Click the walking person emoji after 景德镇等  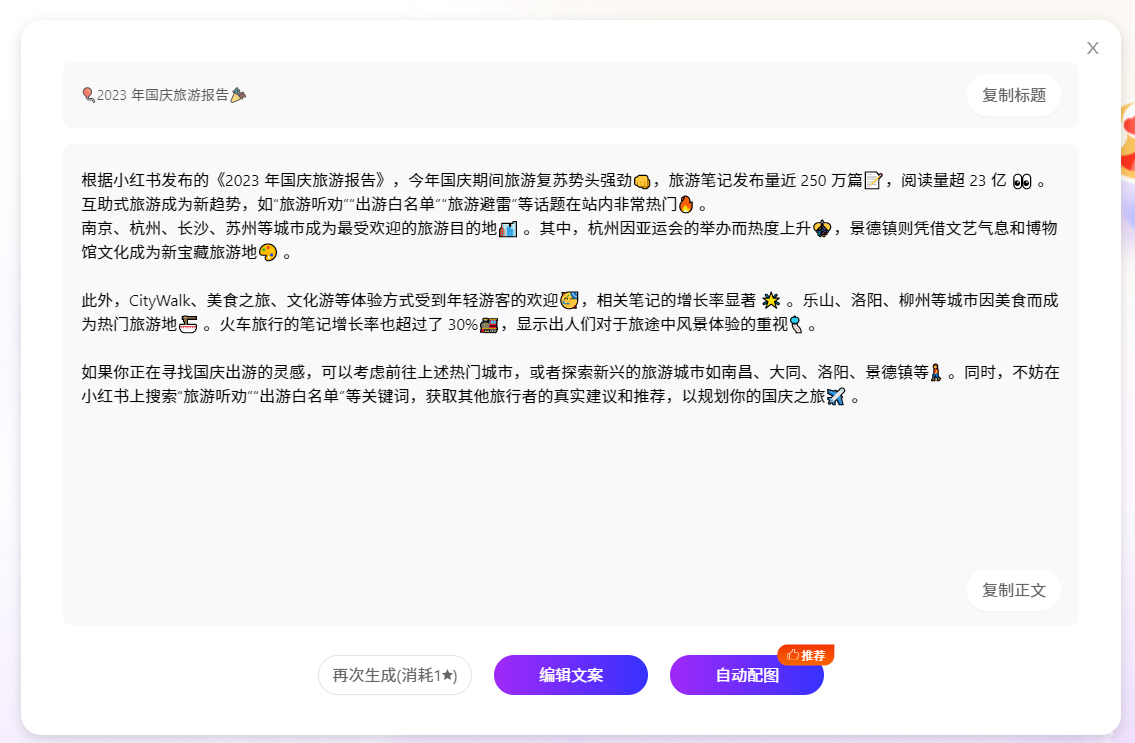pos(937,373)
